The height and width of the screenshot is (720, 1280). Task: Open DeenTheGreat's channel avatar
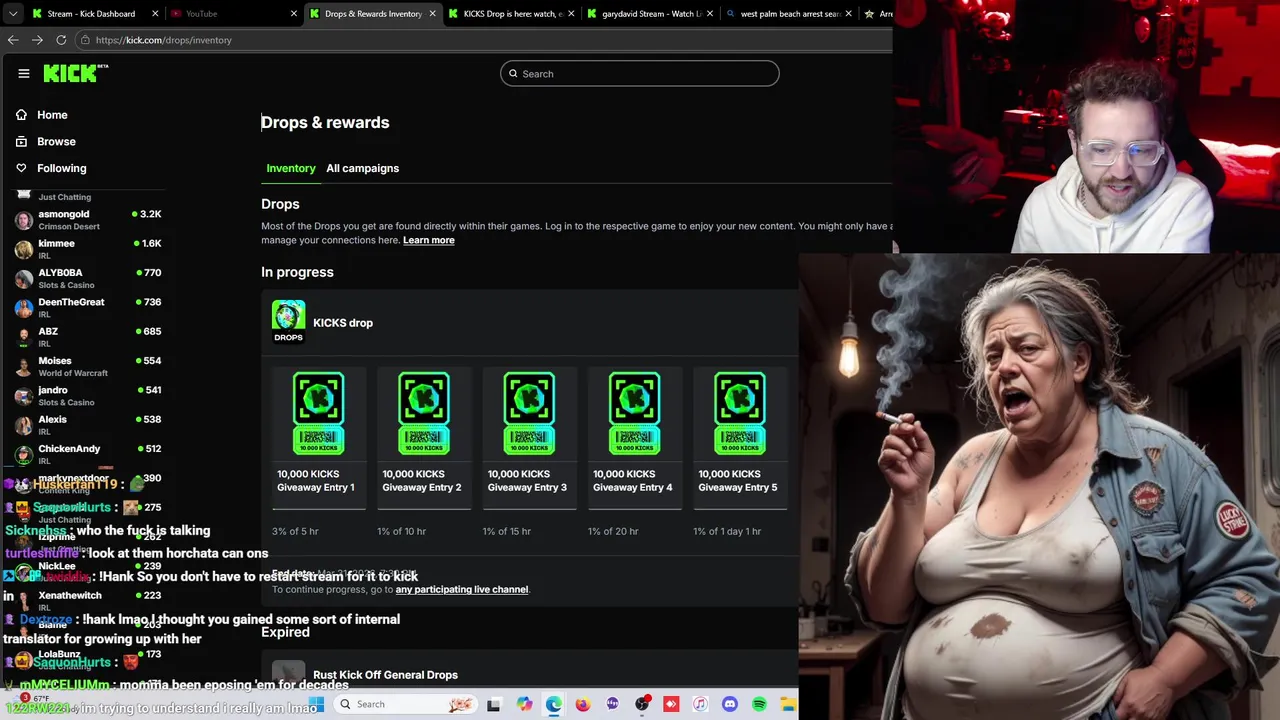(x=24, y=308)
